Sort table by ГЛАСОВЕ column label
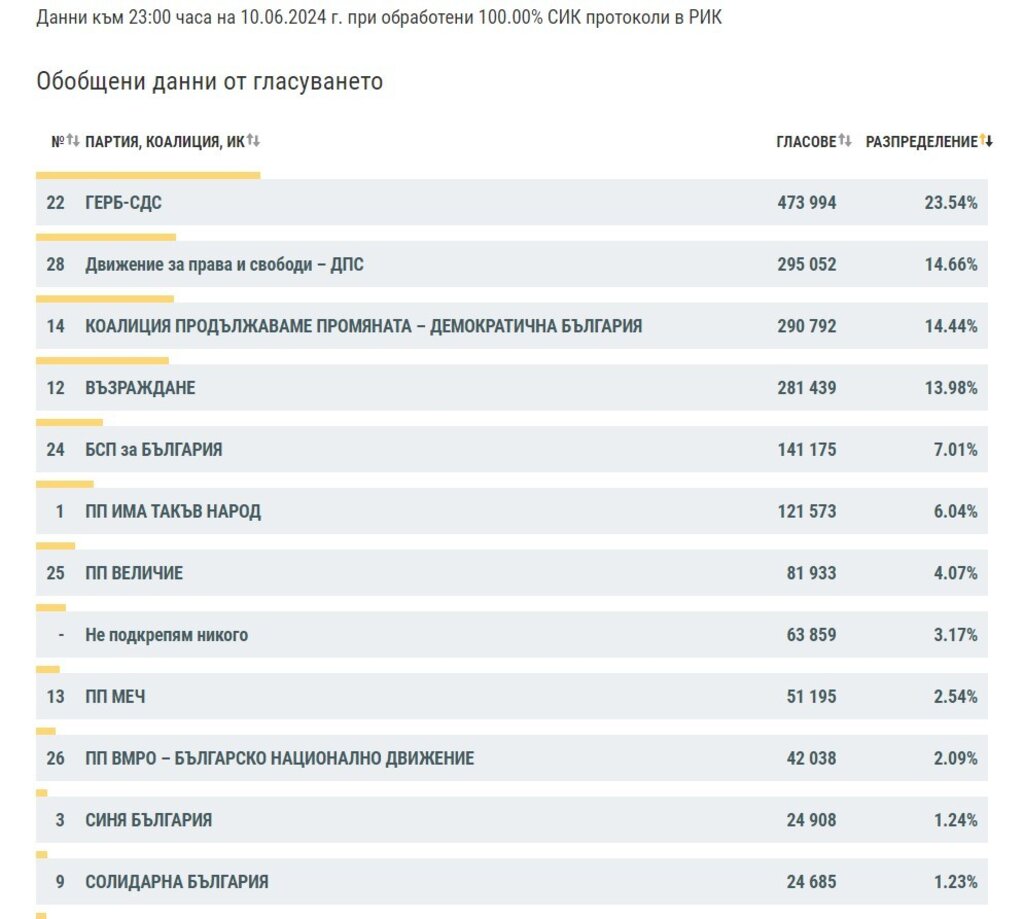Image resolution: width=1024 pixels, height=919 pixels. click(805, 142)
